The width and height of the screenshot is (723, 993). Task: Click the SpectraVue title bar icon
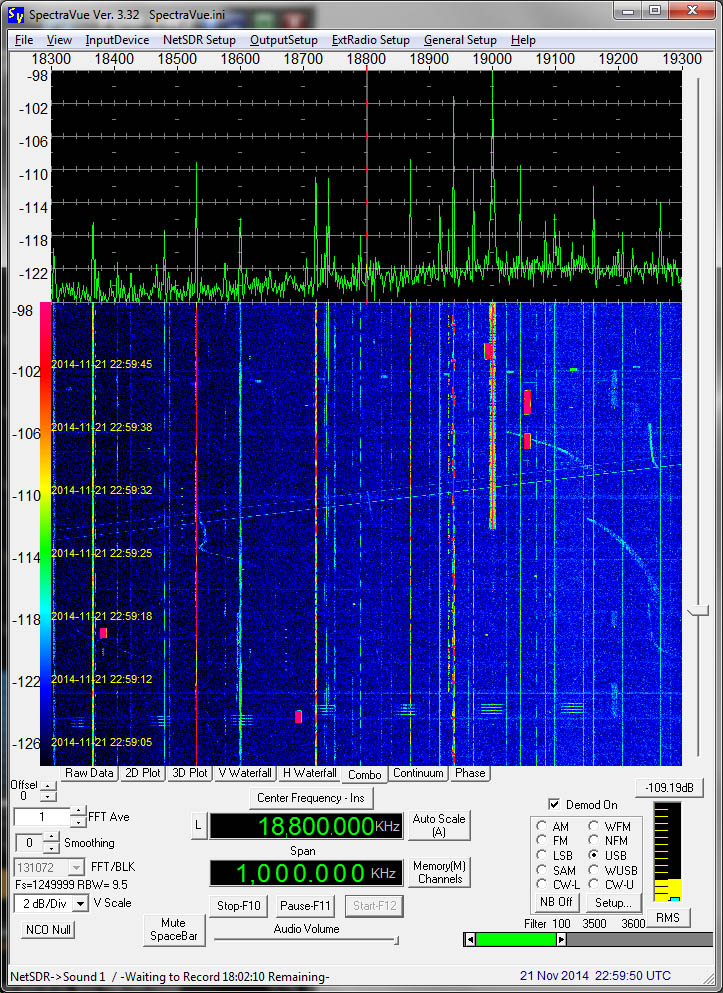tap(16, 14)
